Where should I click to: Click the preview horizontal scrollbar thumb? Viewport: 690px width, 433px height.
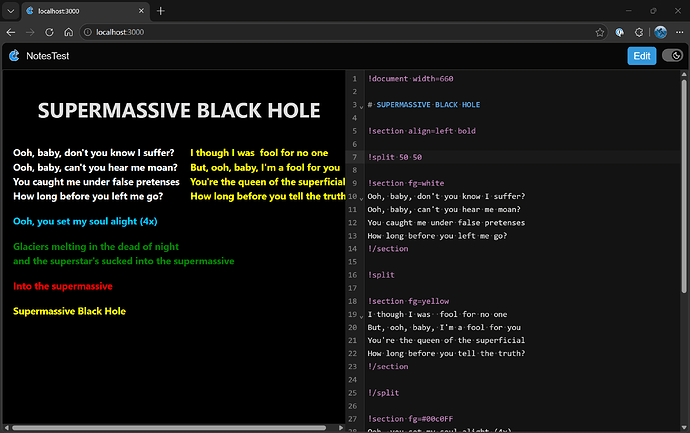tap(169, 428)
